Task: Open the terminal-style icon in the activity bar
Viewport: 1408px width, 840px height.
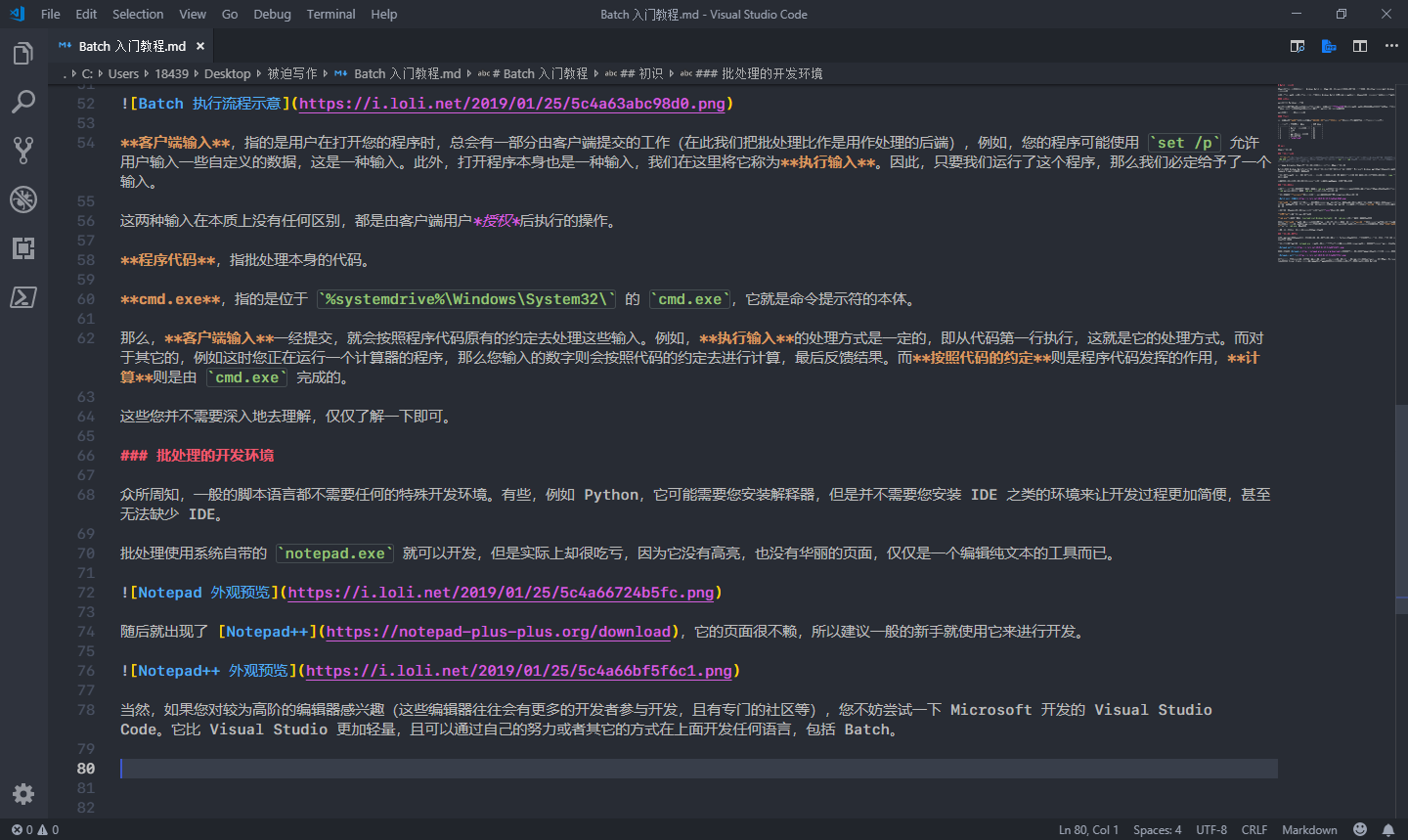Action: click(x=23, y=297)
